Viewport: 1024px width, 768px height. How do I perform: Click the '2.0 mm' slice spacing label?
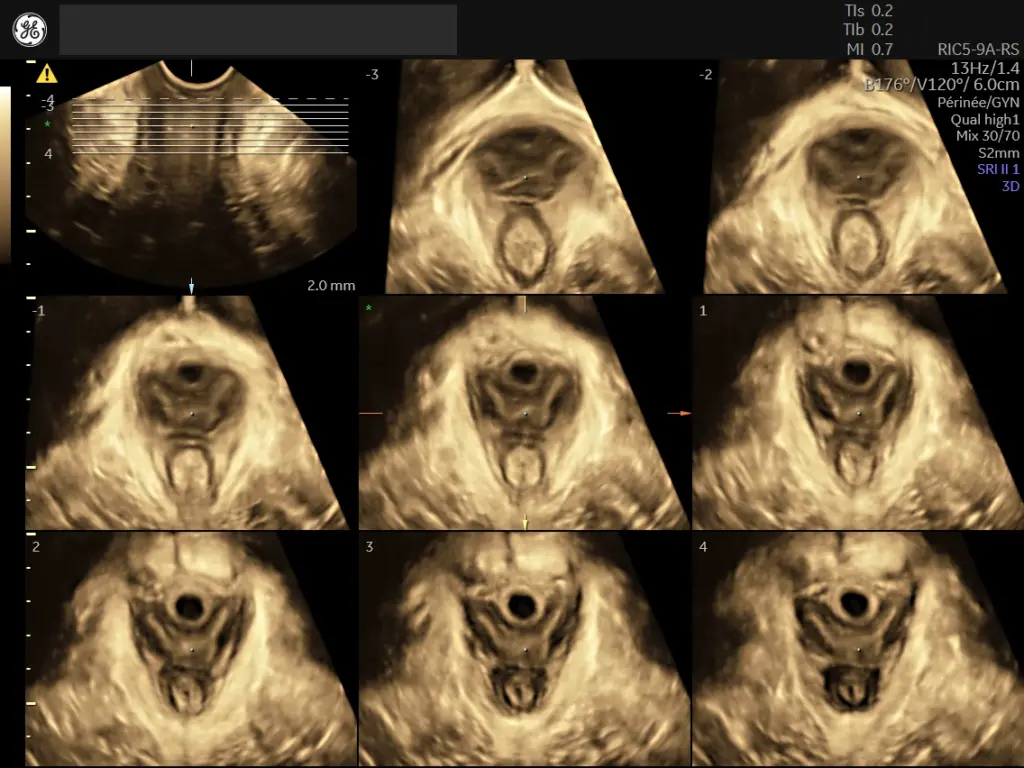[331, 285]
